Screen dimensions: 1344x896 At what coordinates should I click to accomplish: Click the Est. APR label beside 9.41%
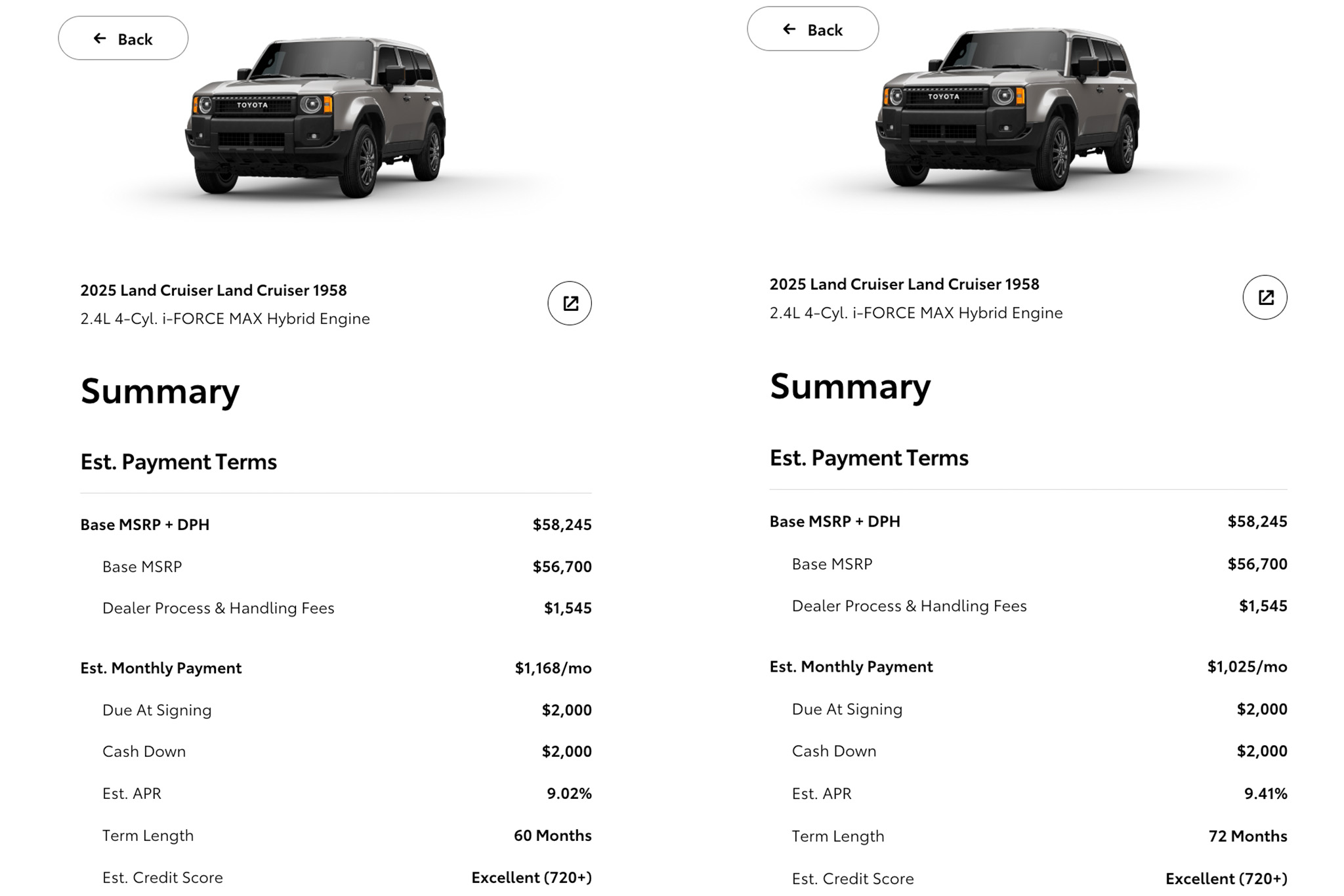(822, 794)
